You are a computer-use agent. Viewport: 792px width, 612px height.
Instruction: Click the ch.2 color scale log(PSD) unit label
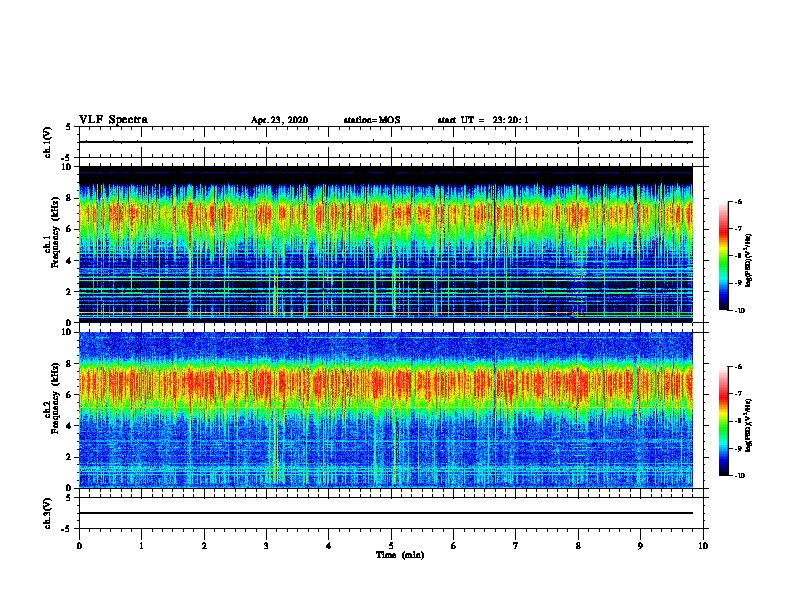coord(749,426)
